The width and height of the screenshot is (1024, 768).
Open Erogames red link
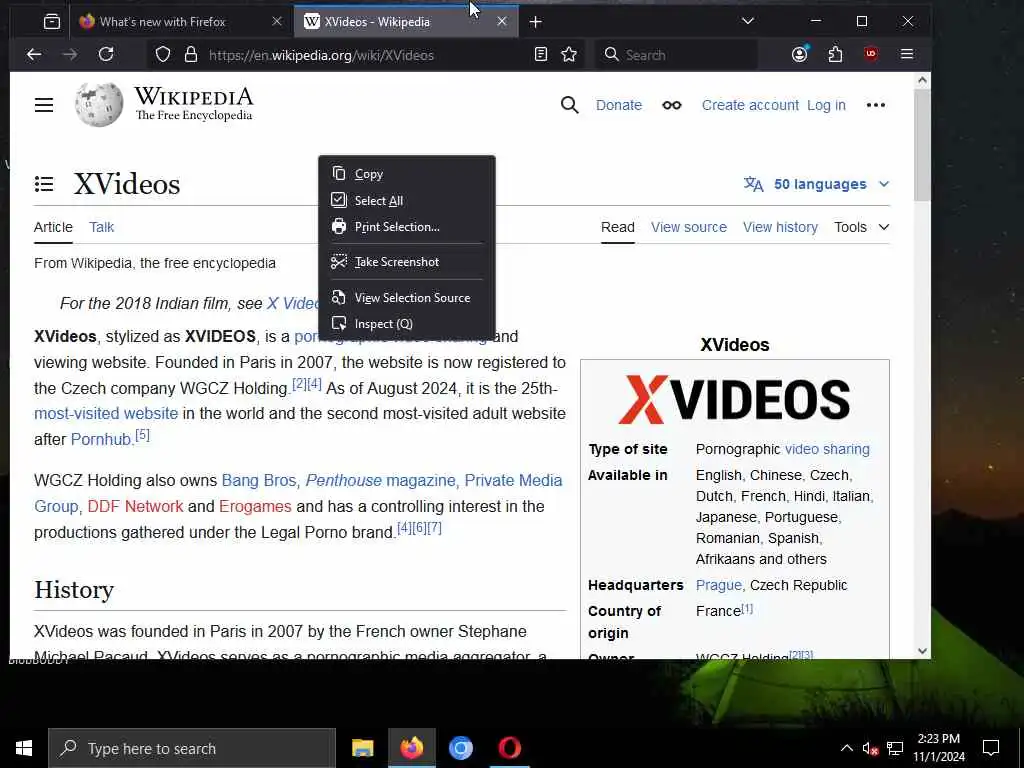coord(255,506)
